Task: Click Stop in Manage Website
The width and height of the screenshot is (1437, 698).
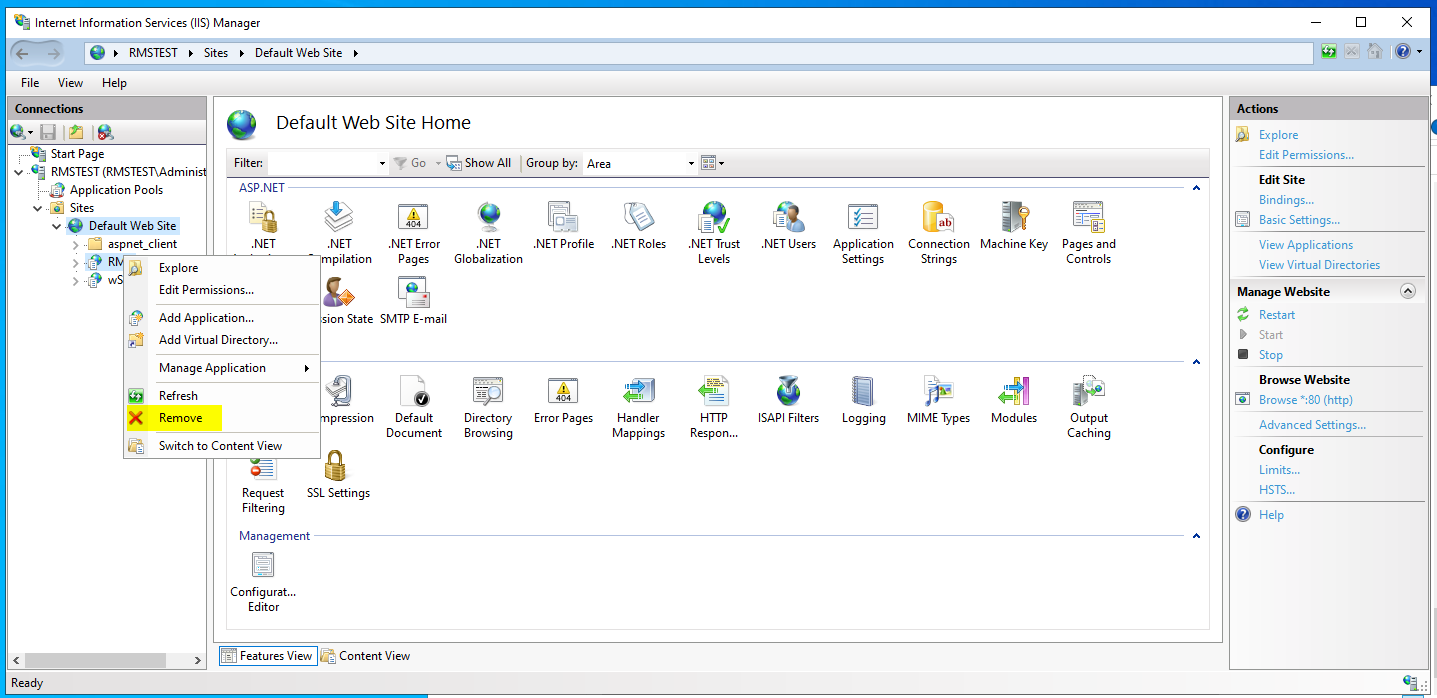Action: tap(1271, 355)
